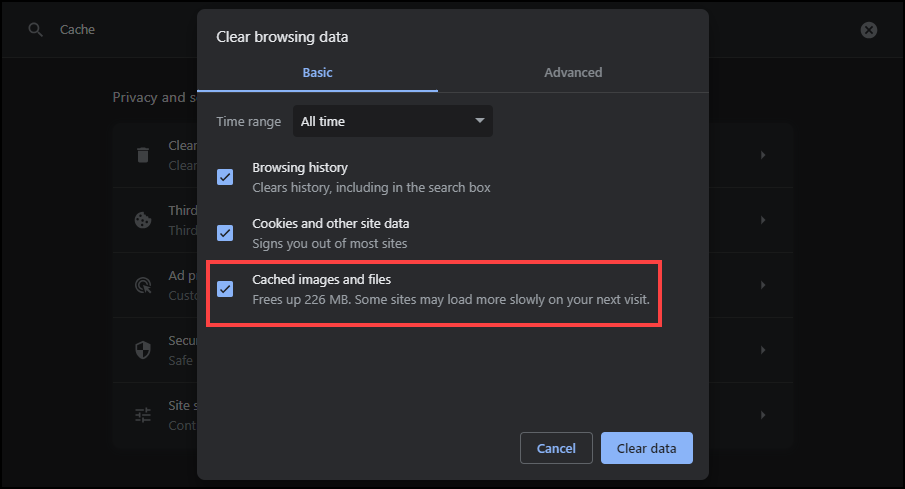Clear the settings search field
The height and width of the screenshot is (489, 905).
pyautogui.click(x=869, y=30)
